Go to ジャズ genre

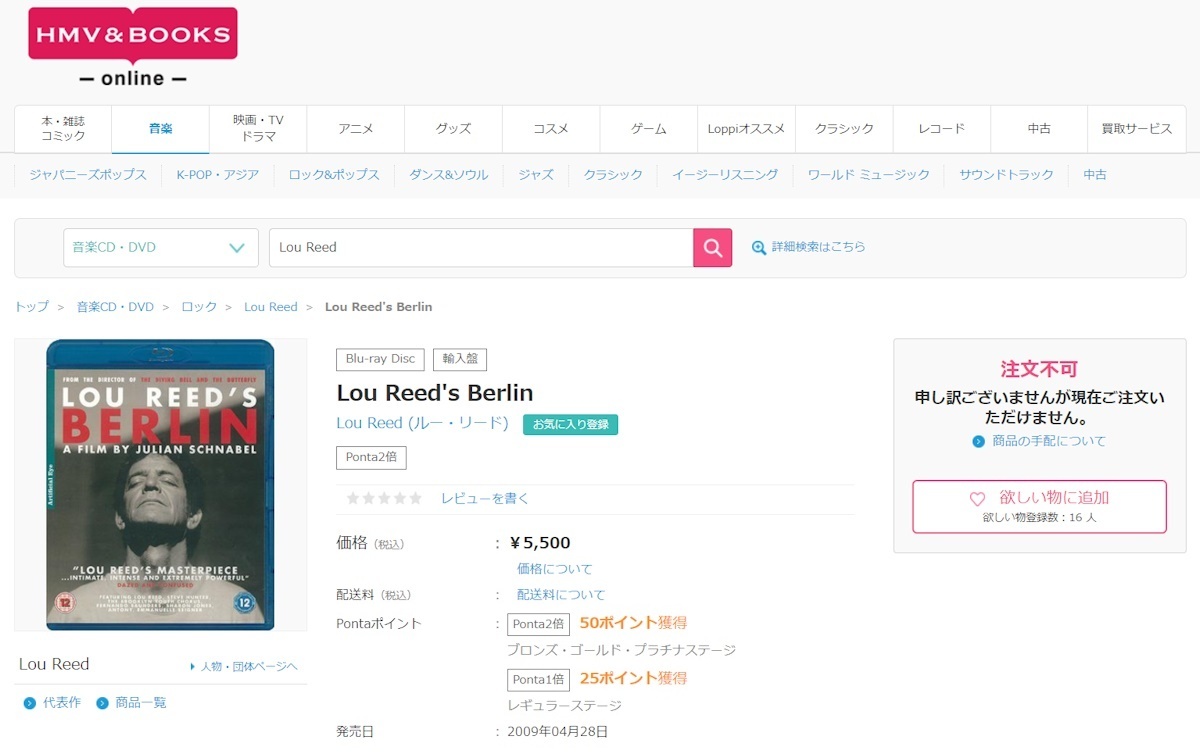click(536, 175)
